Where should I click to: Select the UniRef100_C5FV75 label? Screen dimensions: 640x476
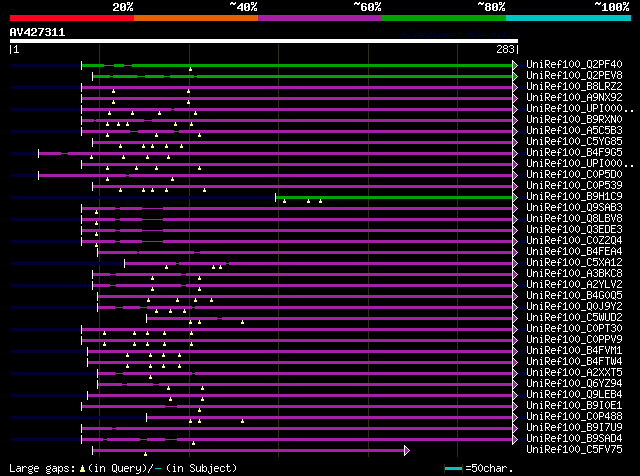[574, 450]
